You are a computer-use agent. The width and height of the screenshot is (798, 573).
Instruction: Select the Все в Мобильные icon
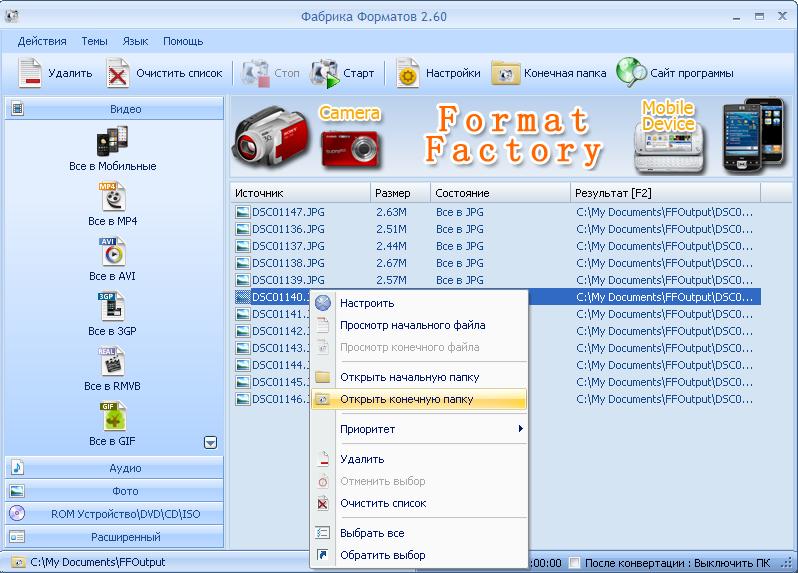[x=112, y=141]
